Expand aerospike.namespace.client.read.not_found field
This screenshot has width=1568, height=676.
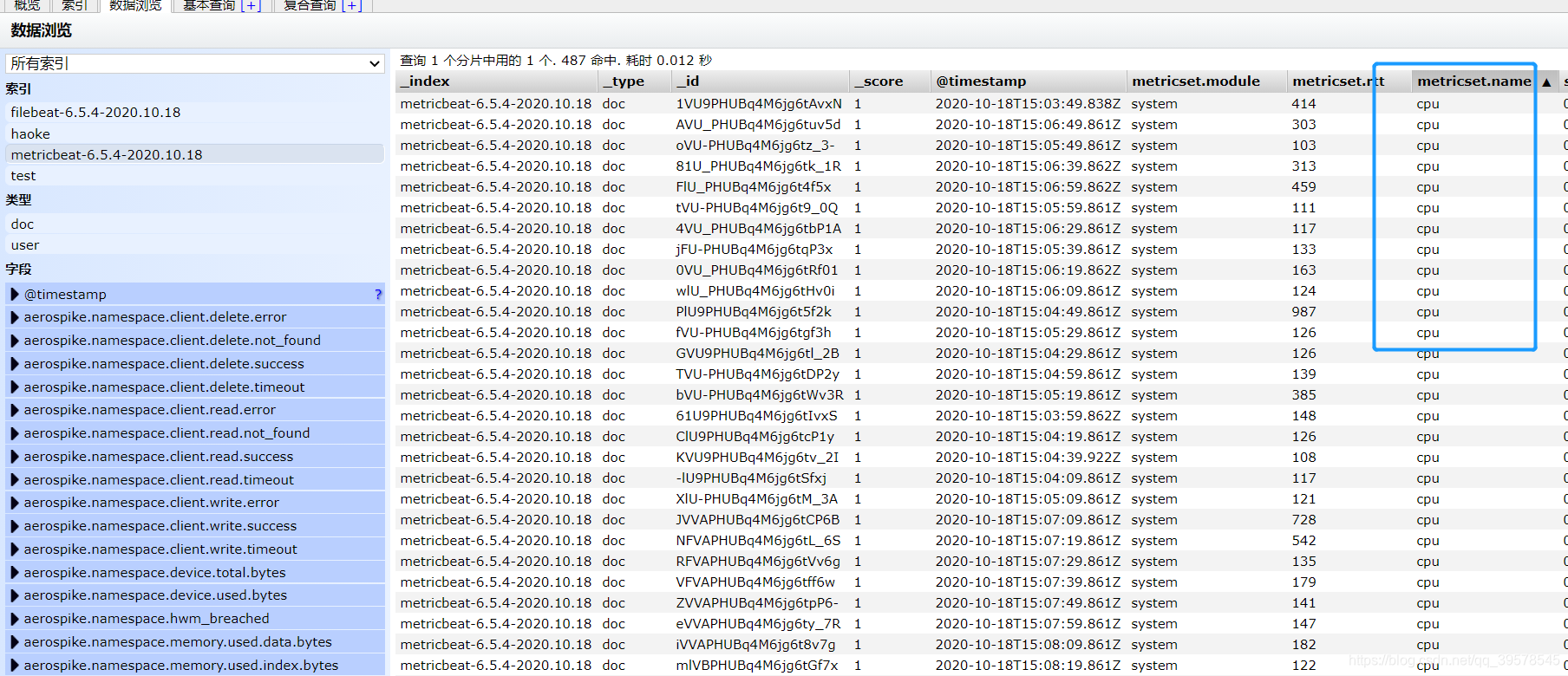tap(15, 433)
